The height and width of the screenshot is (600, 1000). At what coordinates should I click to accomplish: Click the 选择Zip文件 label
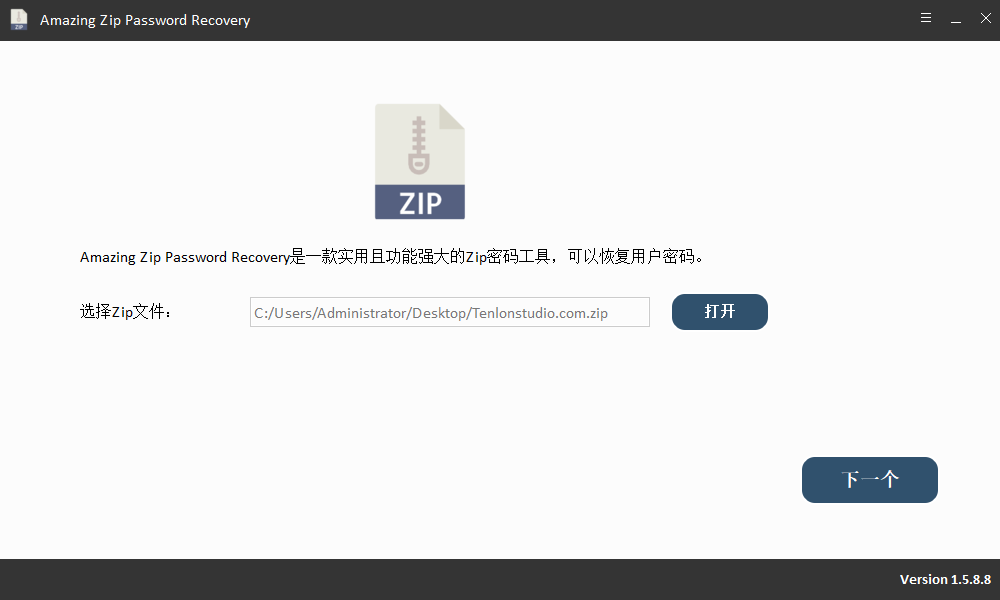(x=126, y=312)
